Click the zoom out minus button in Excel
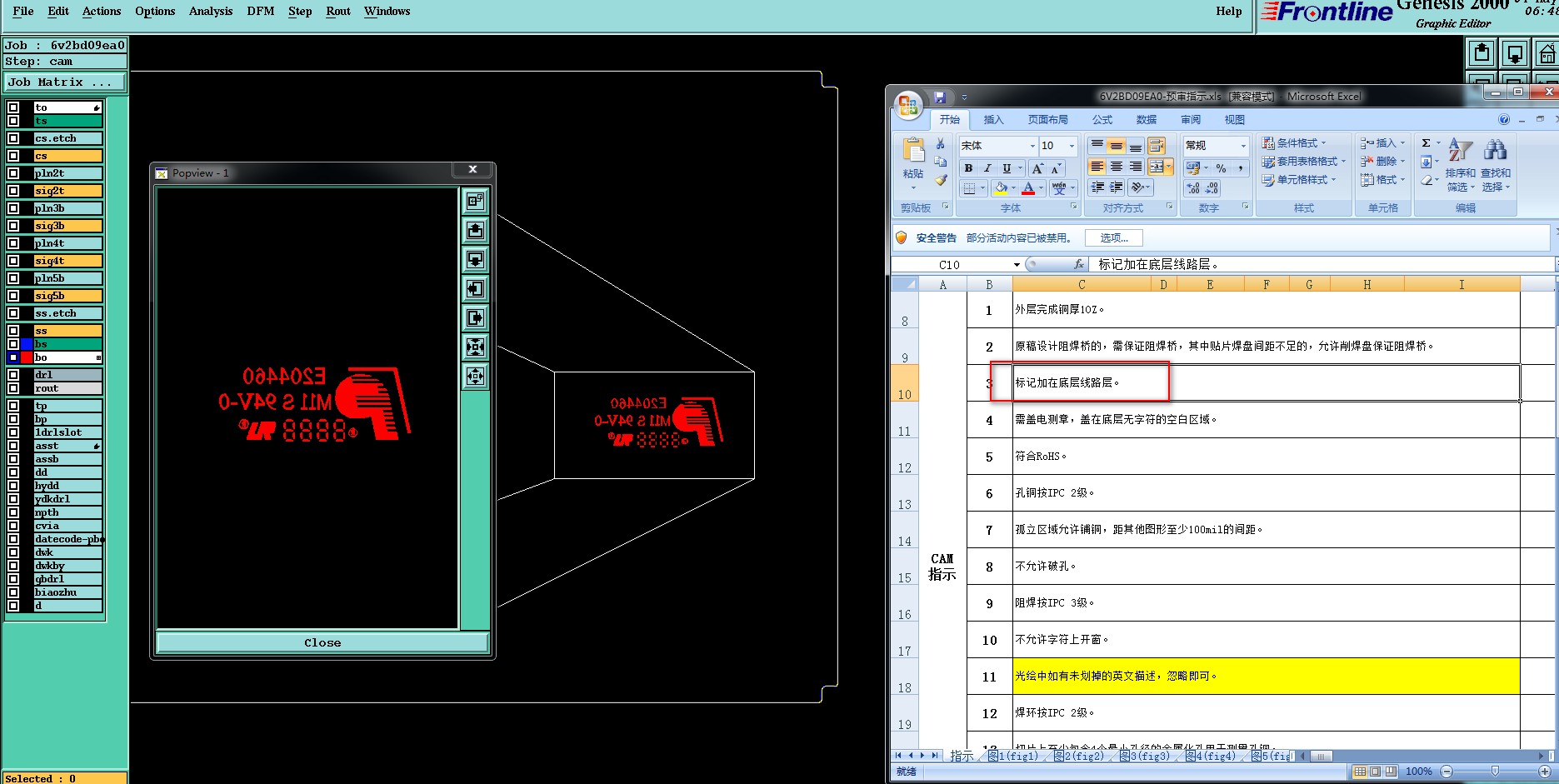Image resolution: width=1559 pixels, height=784 pixels. click(1447, 772)
